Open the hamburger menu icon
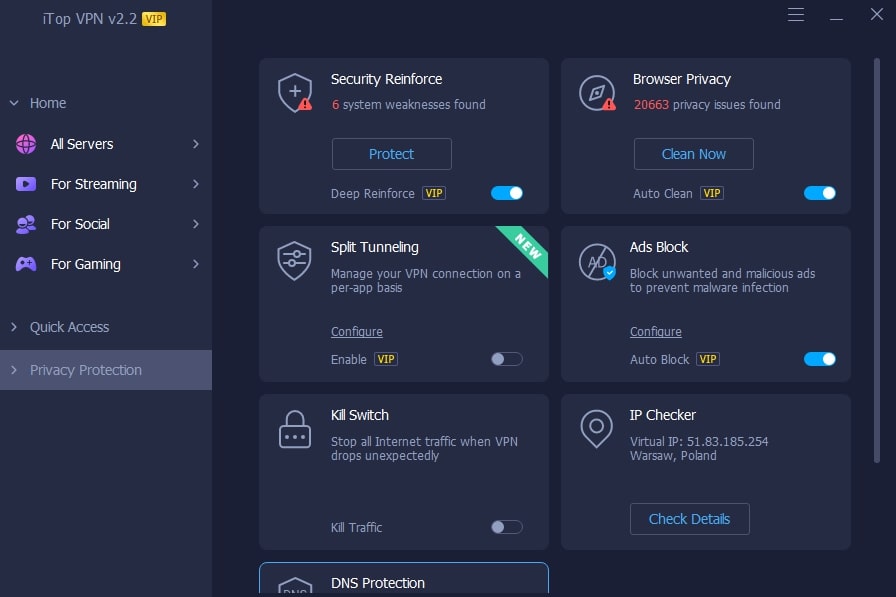Viewport: 896px width, 597px height. pyautogui.click(x=796, y=14)
